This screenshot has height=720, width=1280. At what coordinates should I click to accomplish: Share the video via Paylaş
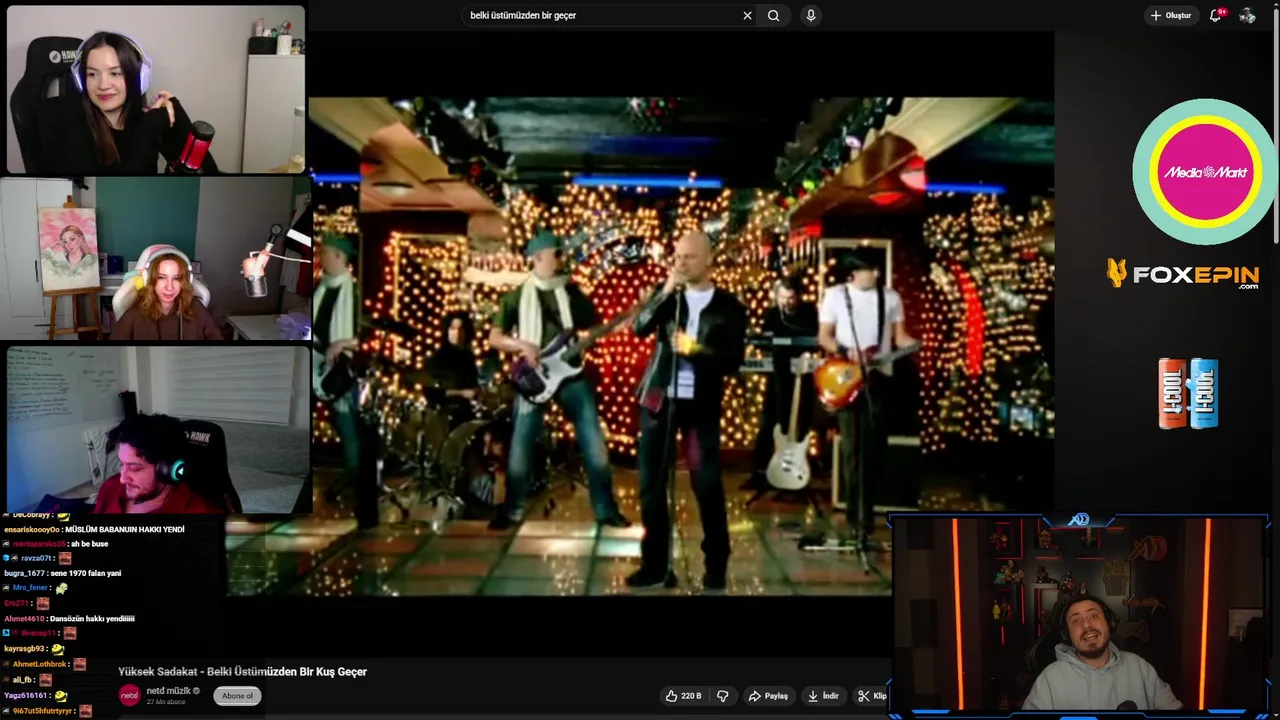click(x=768, y=696)
